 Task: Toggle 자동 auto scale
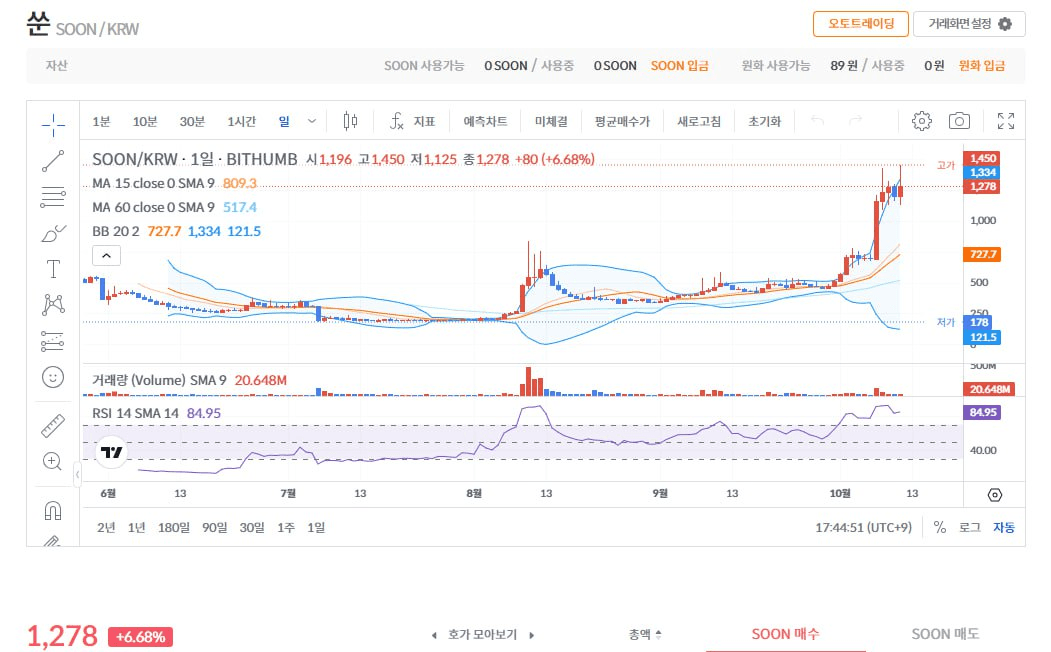pyautogui.click(x=1003, y=527)
